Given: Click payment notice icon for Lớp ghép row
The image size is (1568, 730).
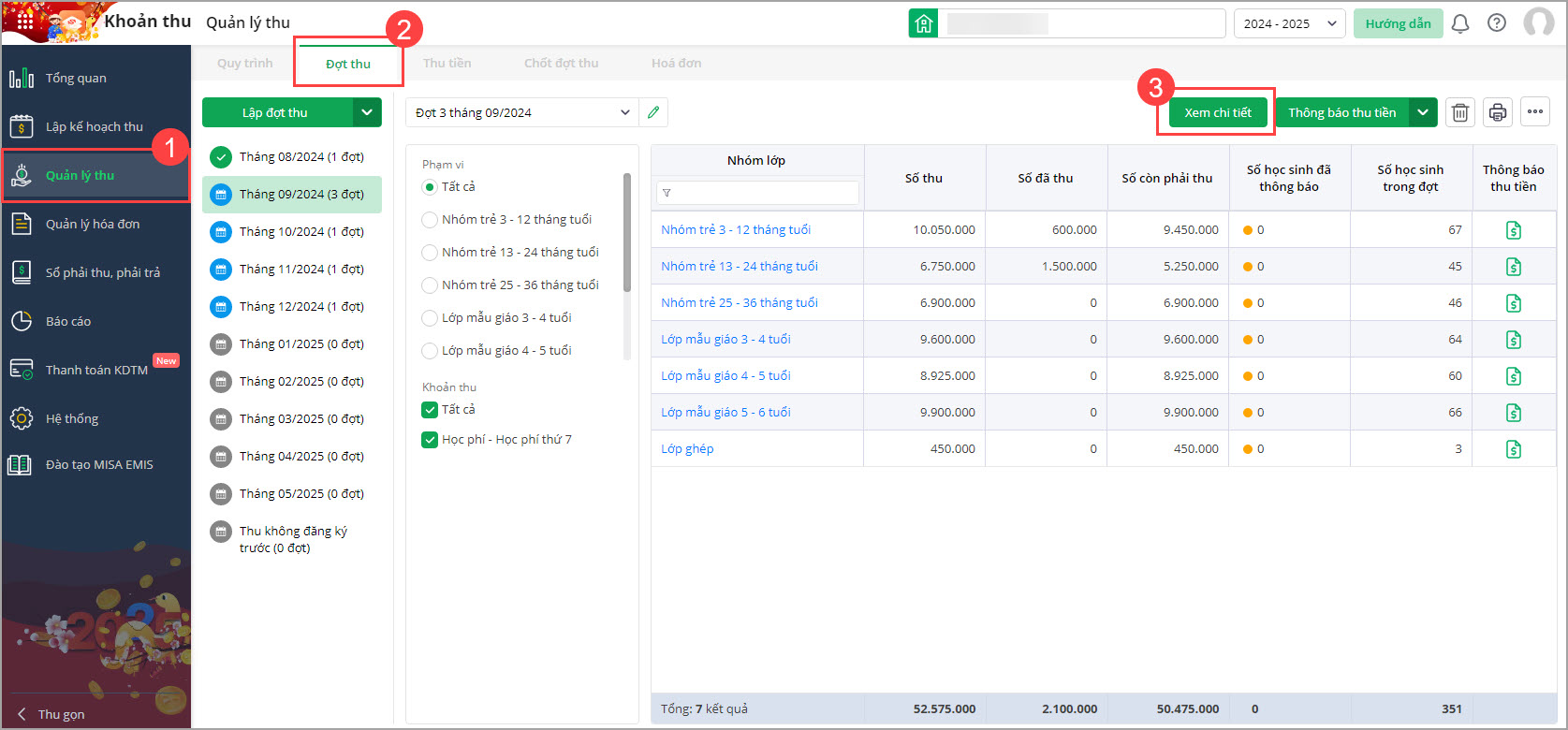Looking at the screenshot, I should pos(1513,449).
